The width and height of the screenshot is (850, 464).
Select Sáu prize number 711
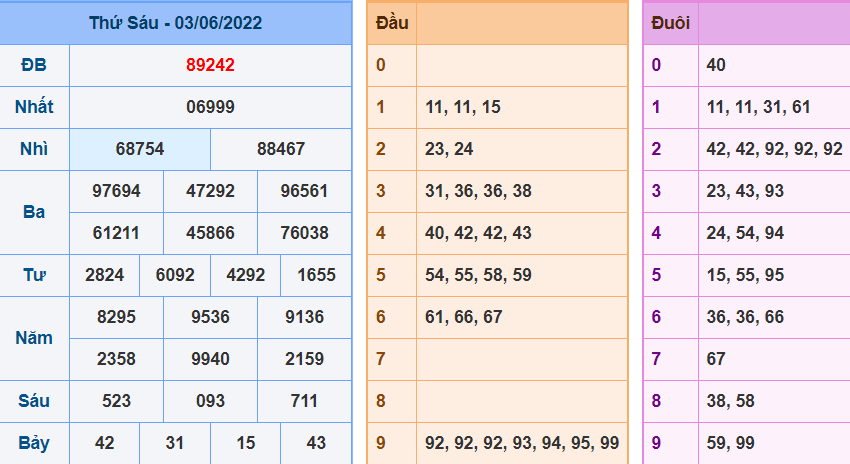304,401
